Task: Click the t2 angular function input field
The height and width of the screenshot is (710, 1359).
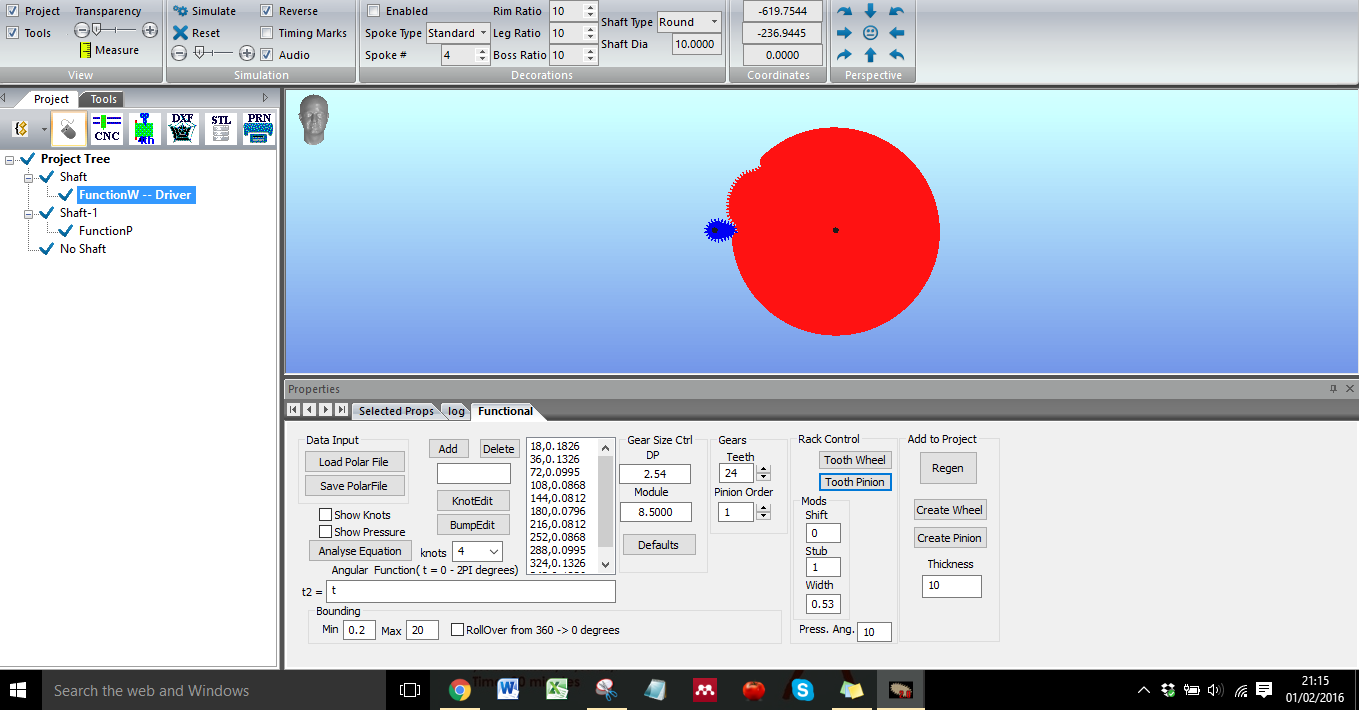Action: 470,592
